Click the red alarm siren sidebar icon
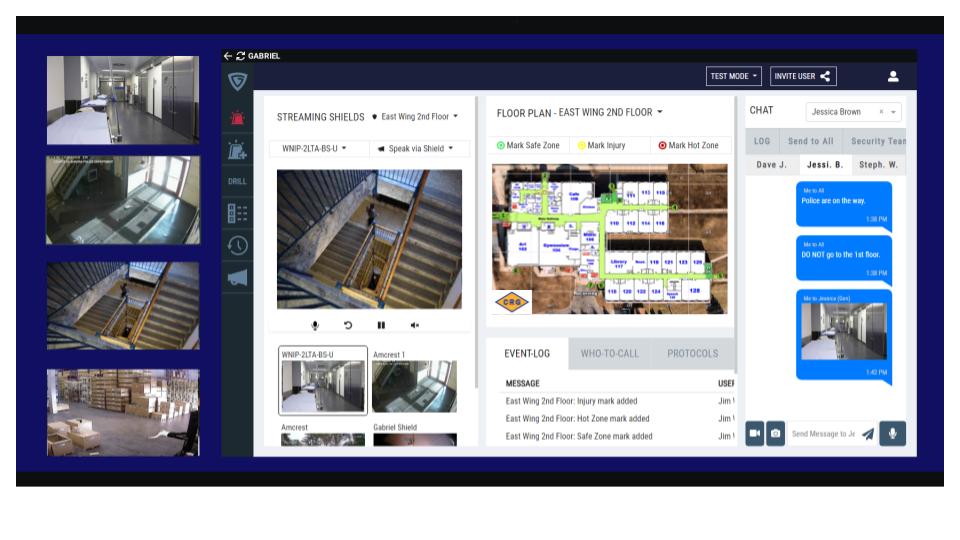 237,118
